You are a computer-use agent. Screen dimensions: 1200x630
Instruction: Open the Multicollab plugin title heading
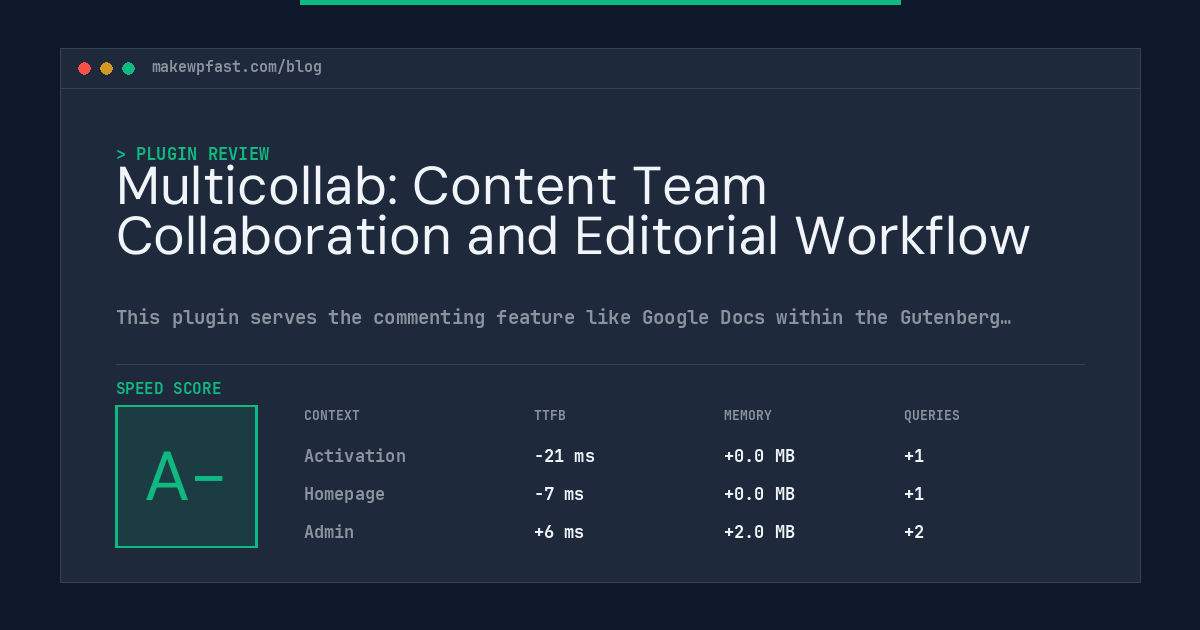click(x=573, y=211)
